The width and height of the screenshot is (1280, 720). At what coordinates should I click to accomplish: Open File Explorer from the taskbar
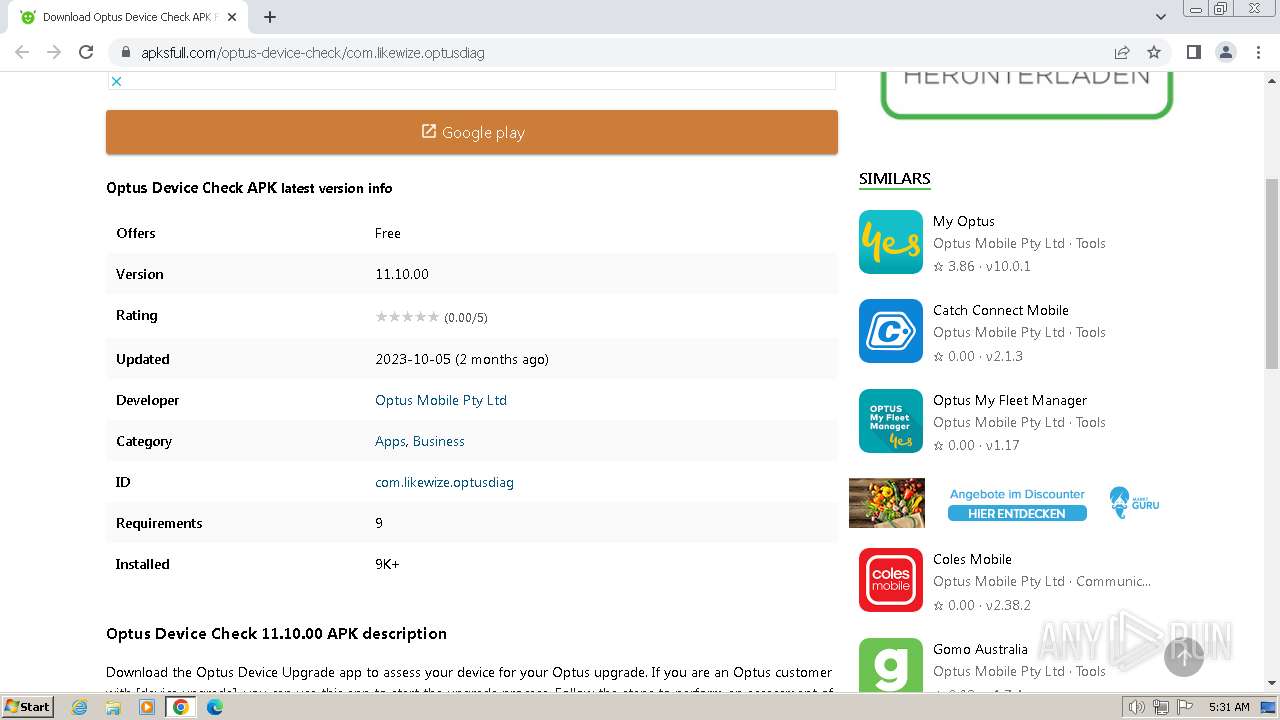(x=113, y=707)
